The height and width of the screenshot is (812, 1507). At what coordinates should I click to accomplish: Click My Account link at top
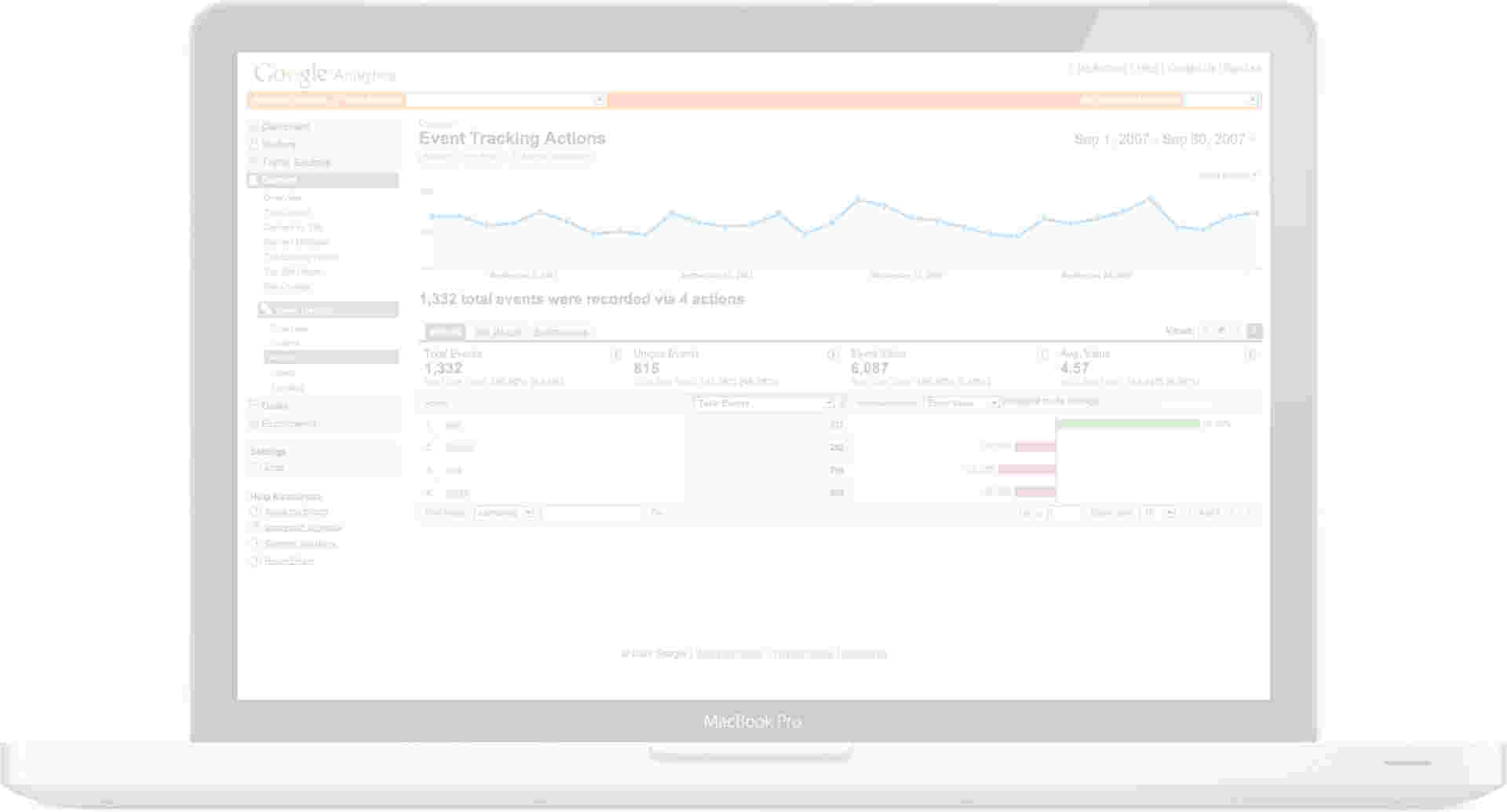pyautogui.click(x=1101, y=68)
